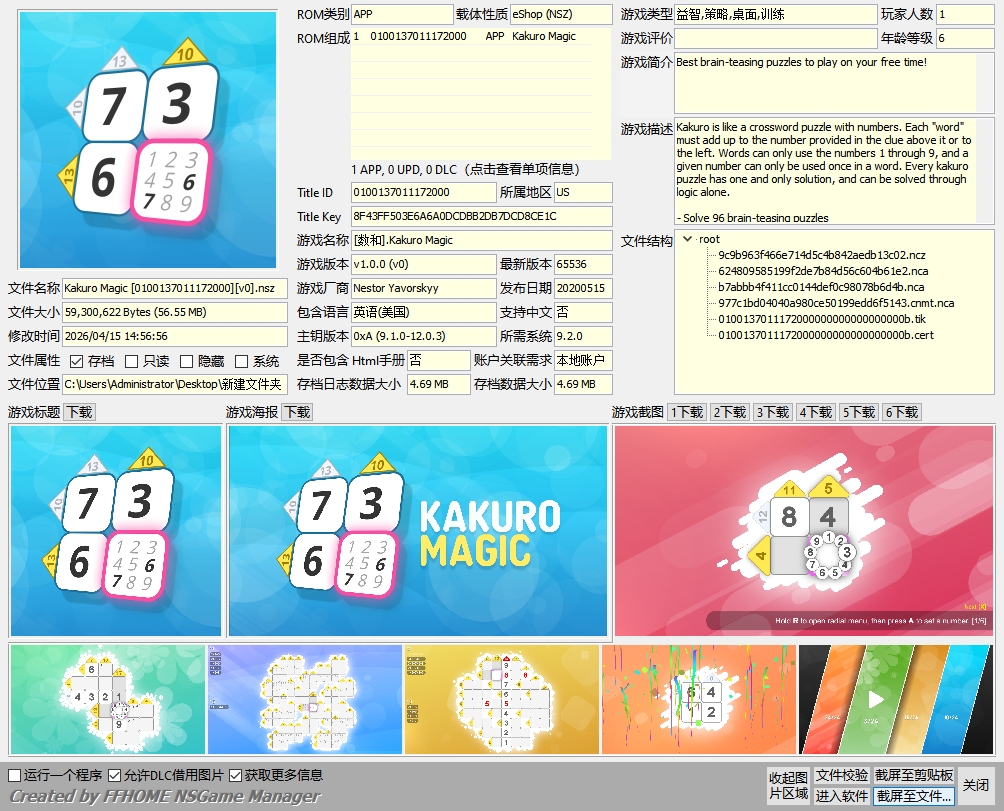The image size is (1004, 811).
Task: Collapse the root node in file structure
Action: [687, 239]
